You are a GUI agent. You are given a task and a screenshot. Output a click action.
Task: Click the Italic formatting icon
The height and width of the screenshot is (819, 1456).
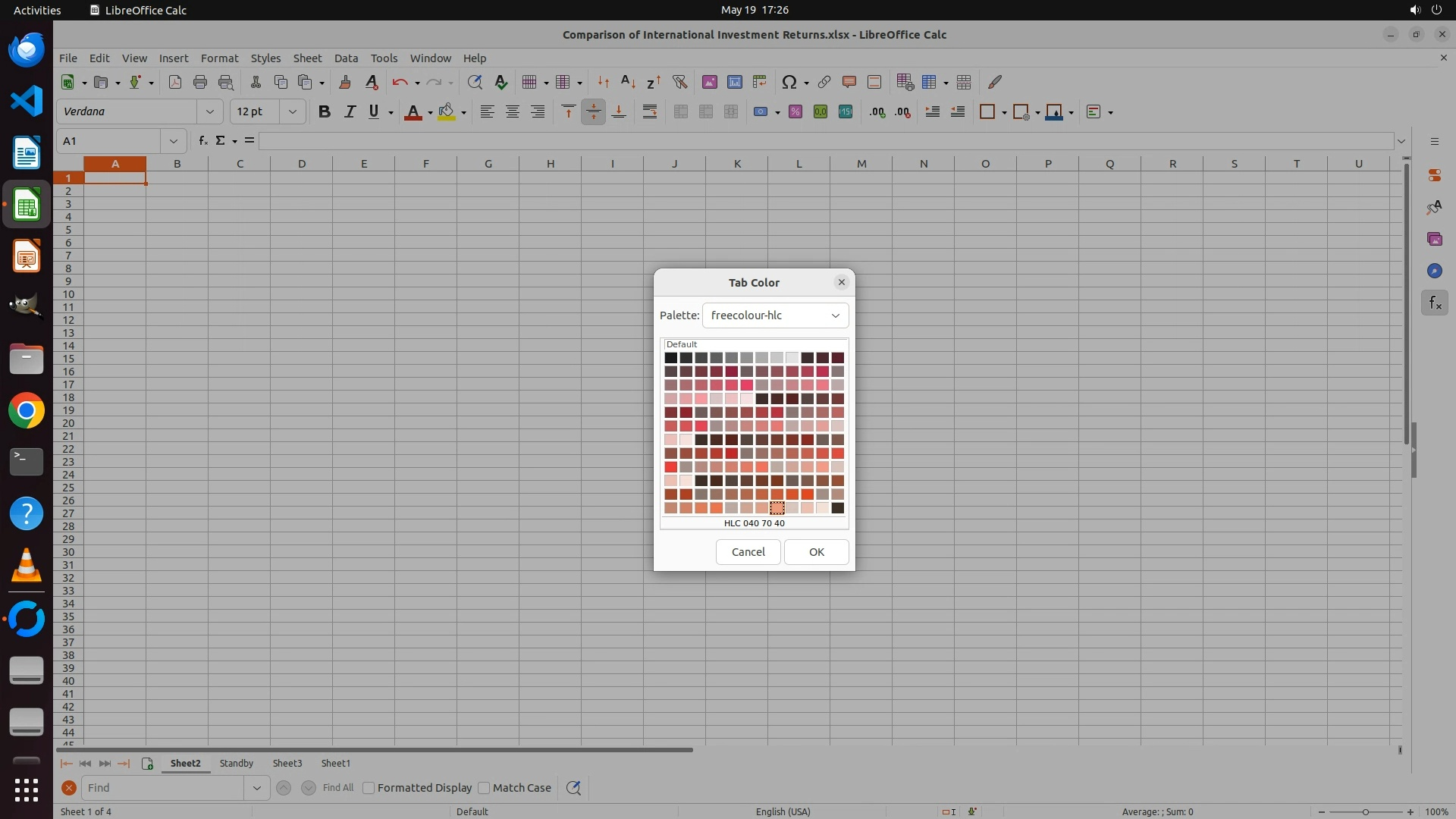click(350, 111)
